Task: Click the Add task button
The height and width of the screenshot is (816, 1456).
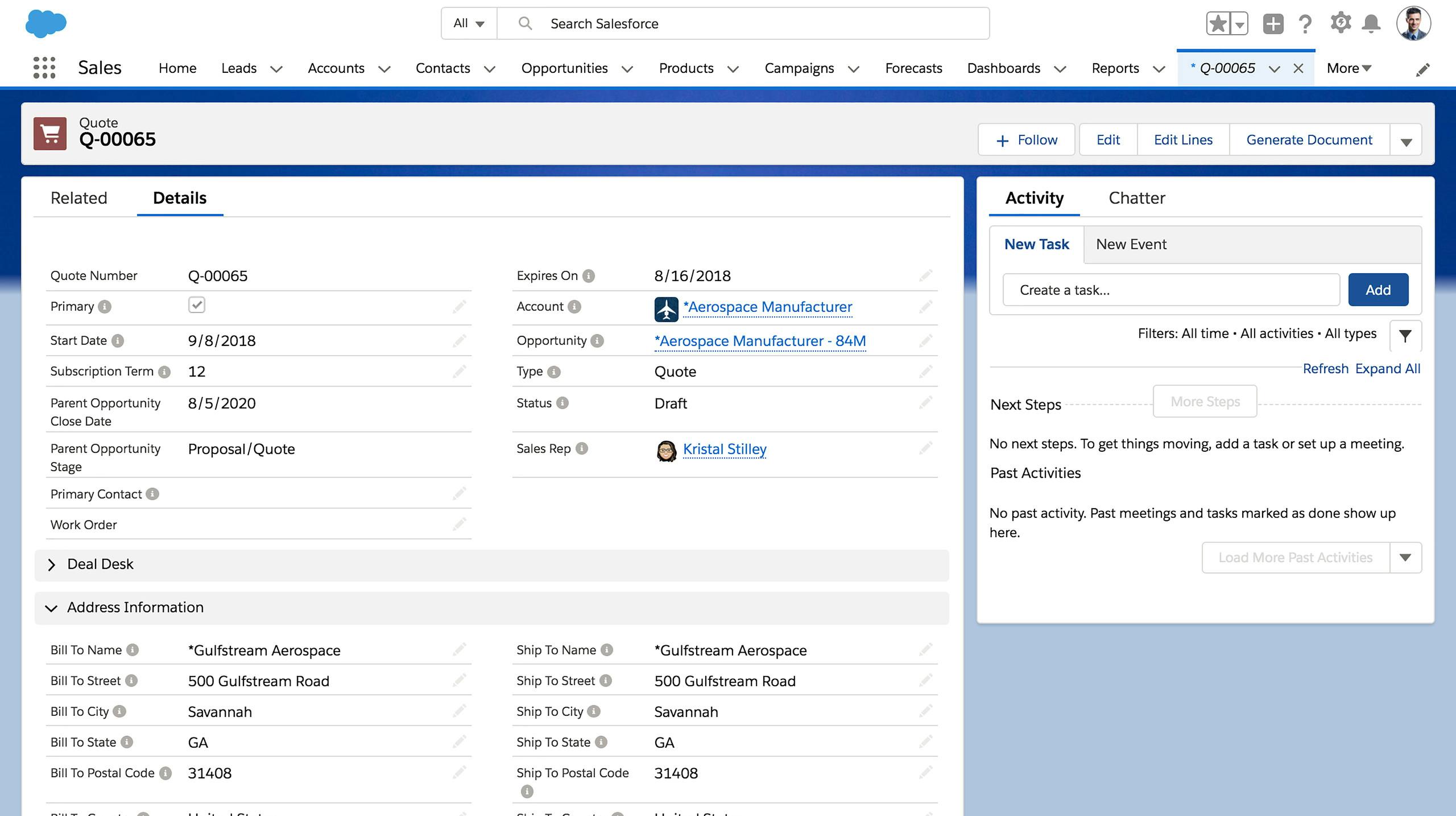Action: coord(1378,290)
